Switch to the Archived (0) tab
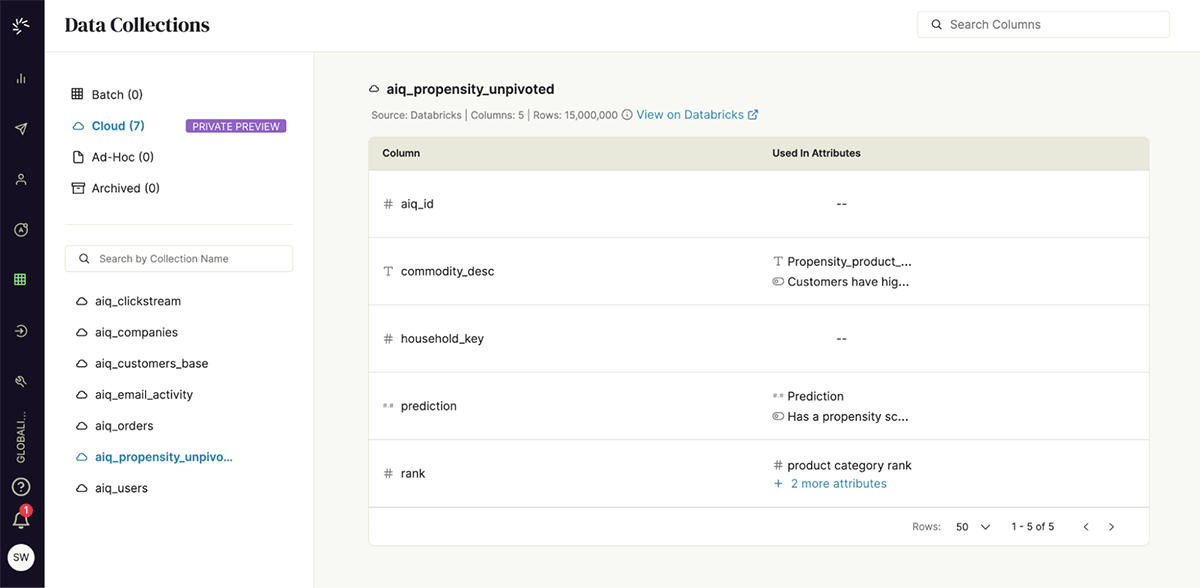 coord(125,188)
